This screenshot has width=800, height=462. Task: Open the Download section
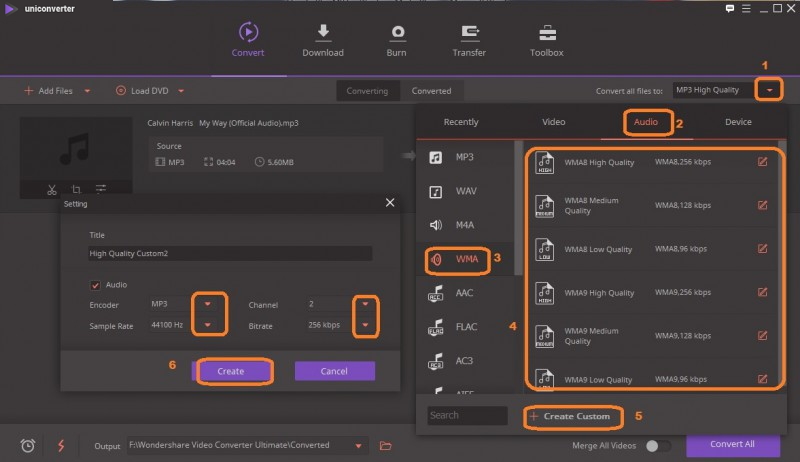tap(323, 40)
